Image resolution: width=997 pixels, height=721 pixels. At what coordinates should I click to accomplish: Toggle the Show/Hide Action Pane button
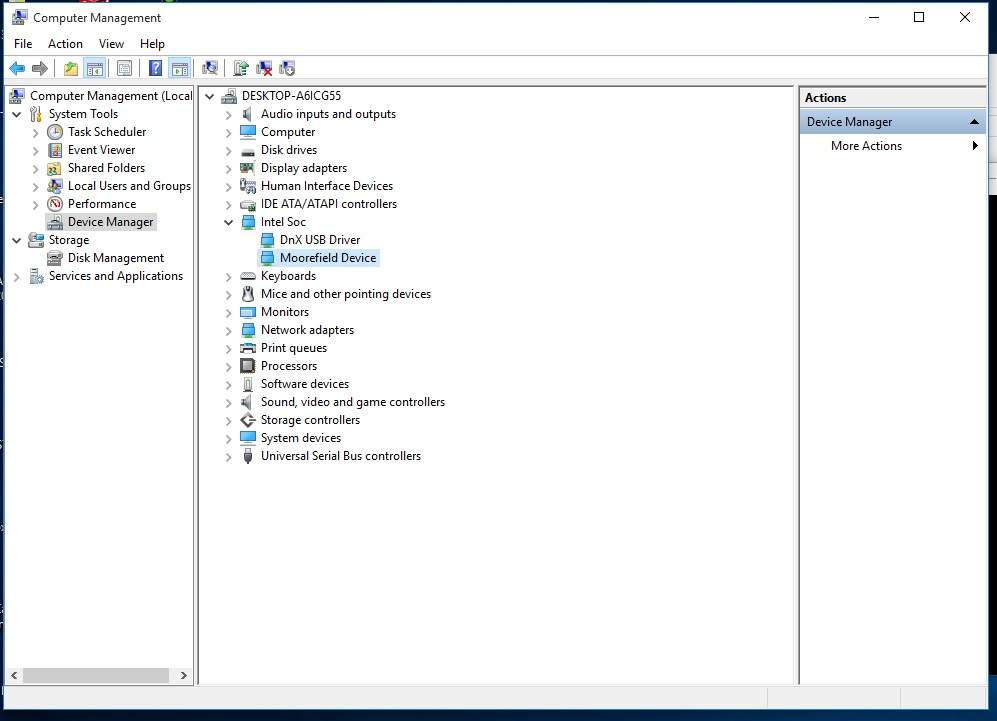tap(180, 68)
